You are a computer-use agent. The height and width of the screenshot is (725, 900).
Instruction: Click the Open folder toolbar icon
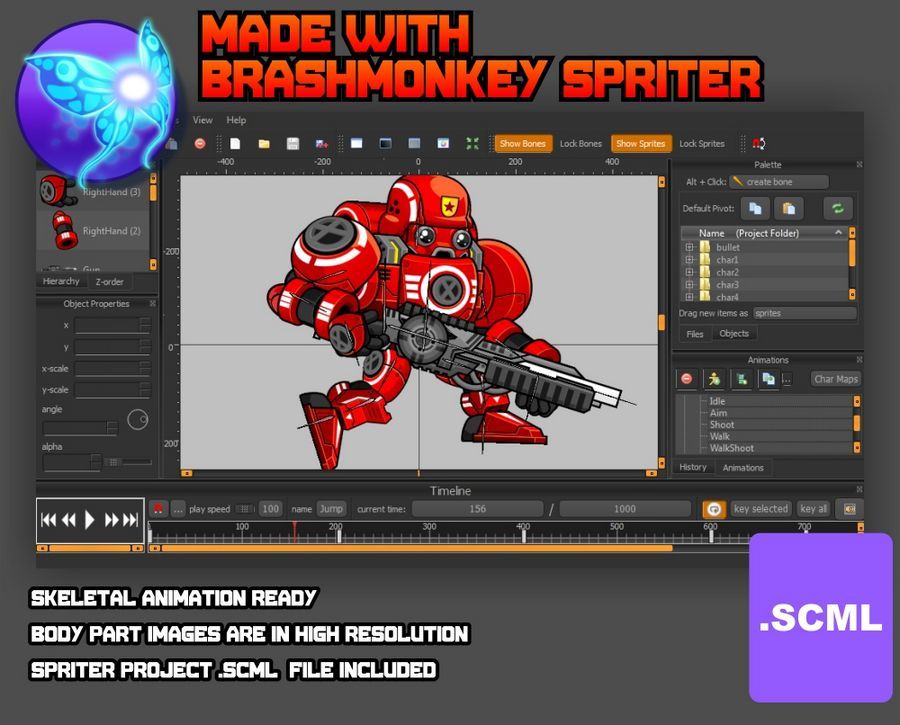[264, 144]
